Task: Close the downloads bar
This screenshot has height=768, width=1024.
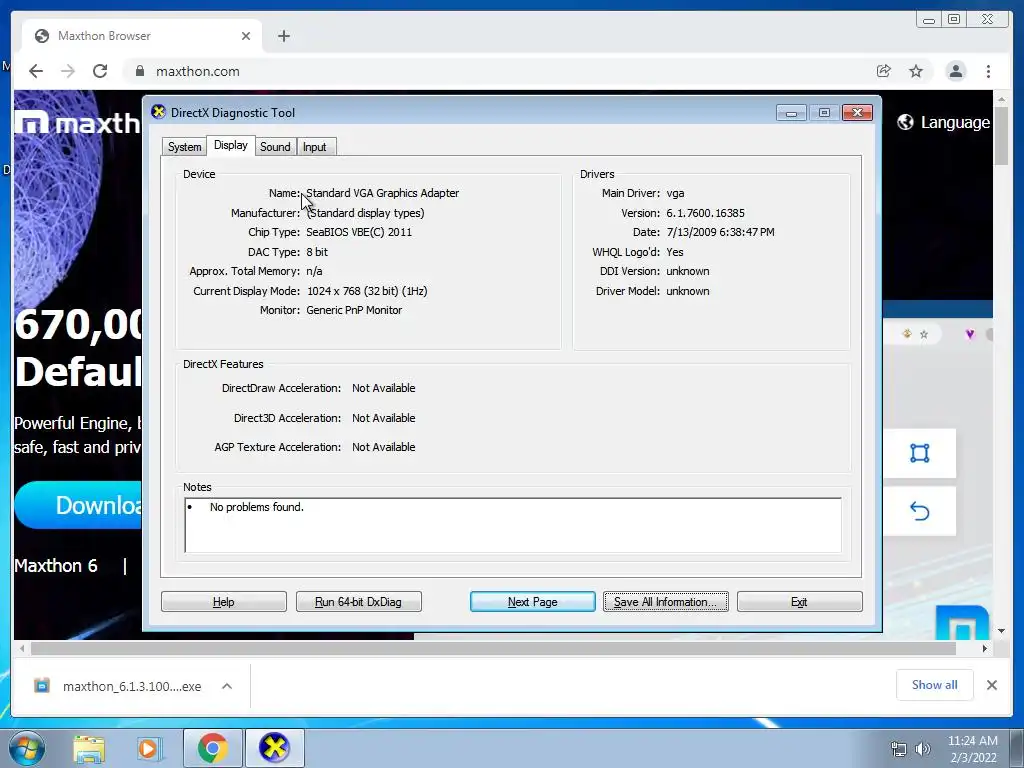Action: [x=991, y=685]
